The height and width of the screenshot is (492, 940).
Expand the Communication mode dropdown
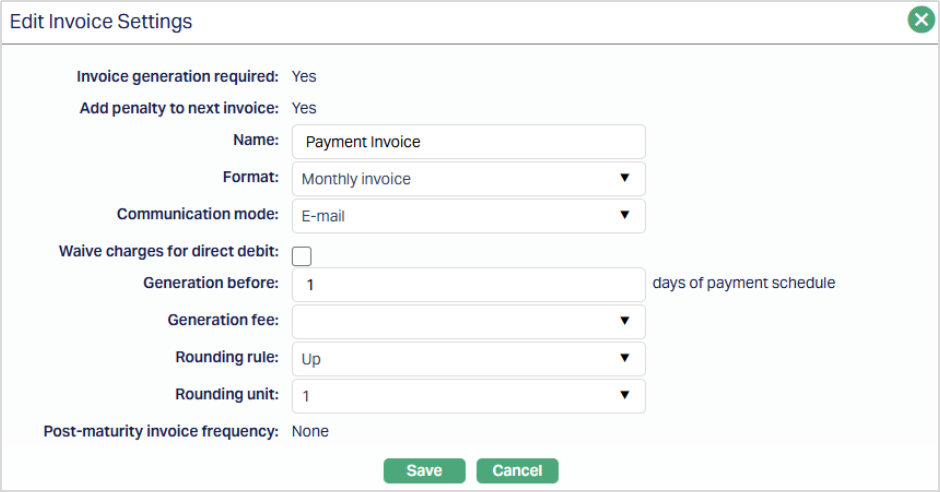(x=468, y=215)
